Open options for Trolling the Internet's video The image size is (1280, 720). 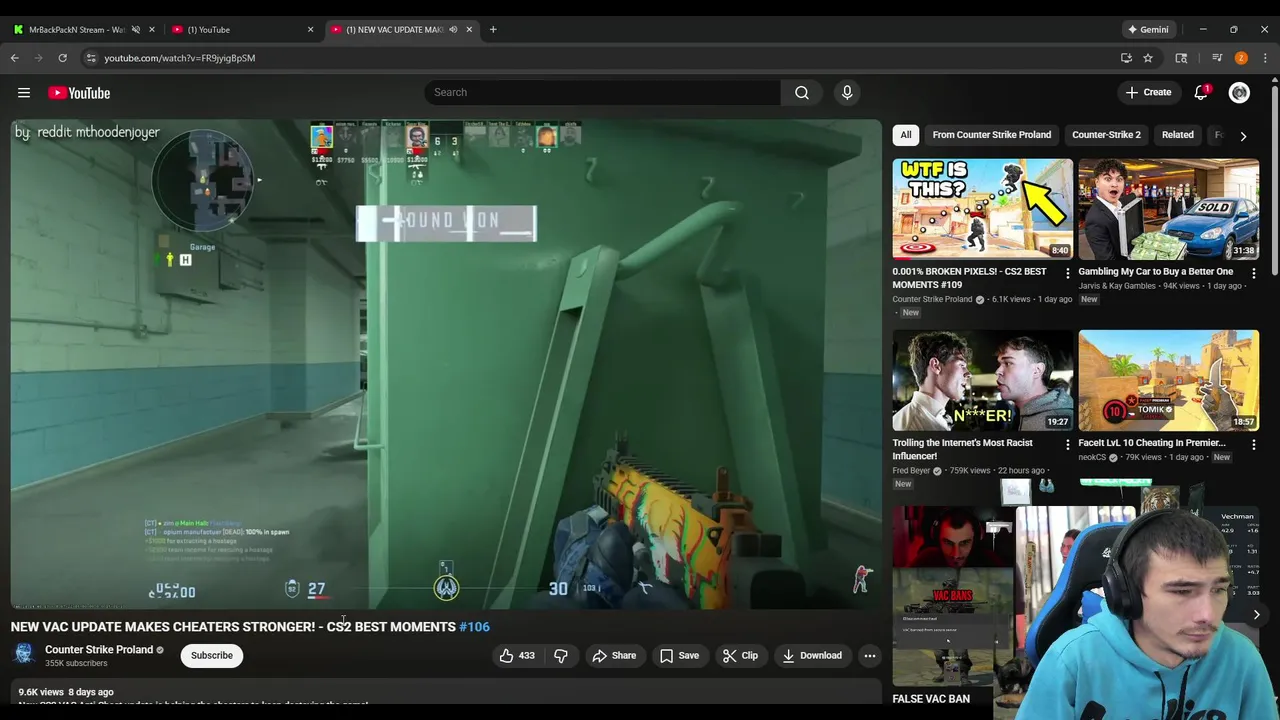click(1067, 444)
